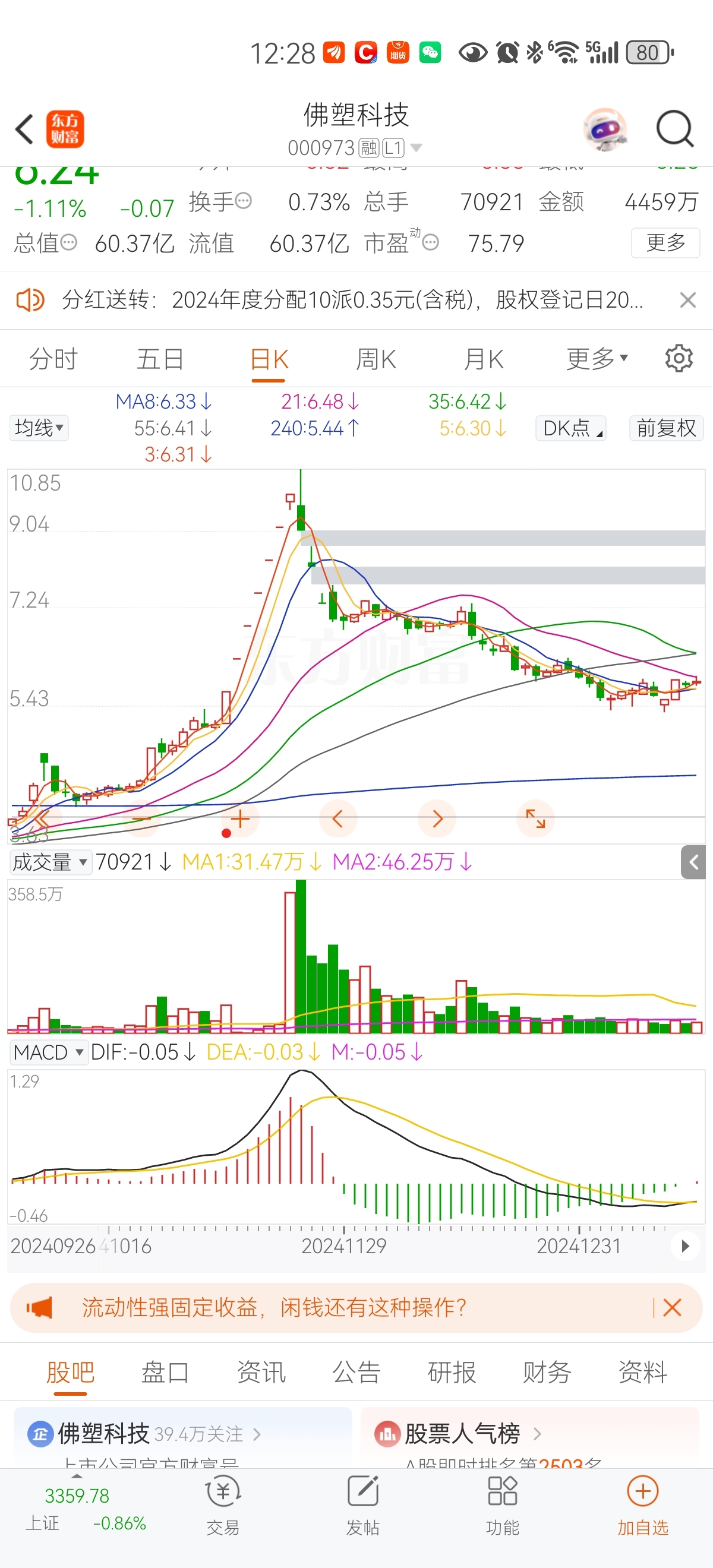Tap the speaker announcement icon
Viewport: 713px width, 1568px height.
[x=29, y=300]
